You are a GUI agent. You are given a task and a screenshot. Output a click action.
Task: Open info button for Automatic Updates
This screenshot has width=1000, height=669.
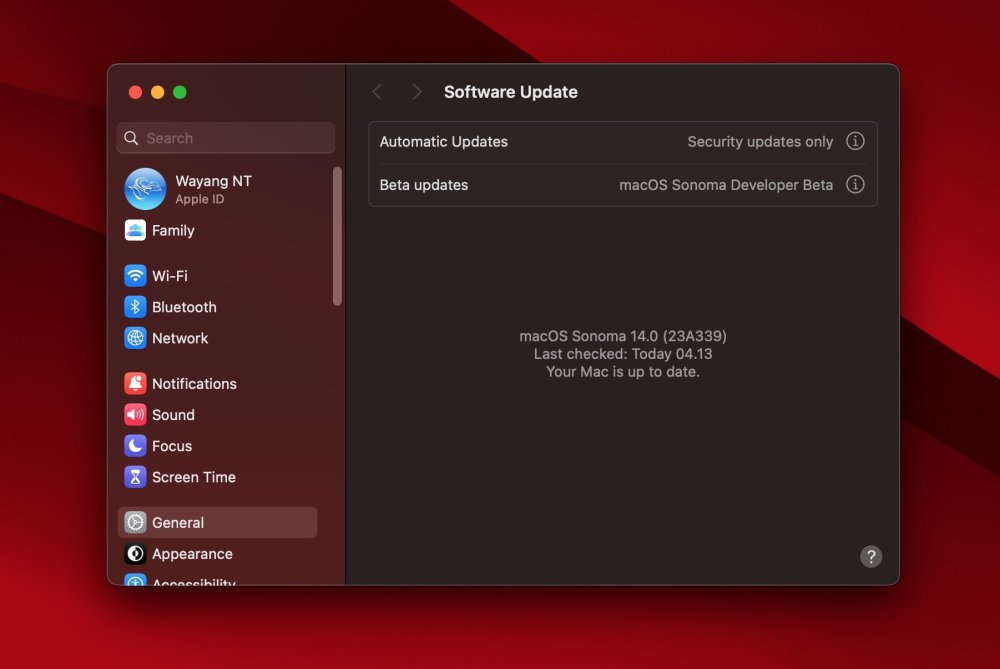[855, 141]
